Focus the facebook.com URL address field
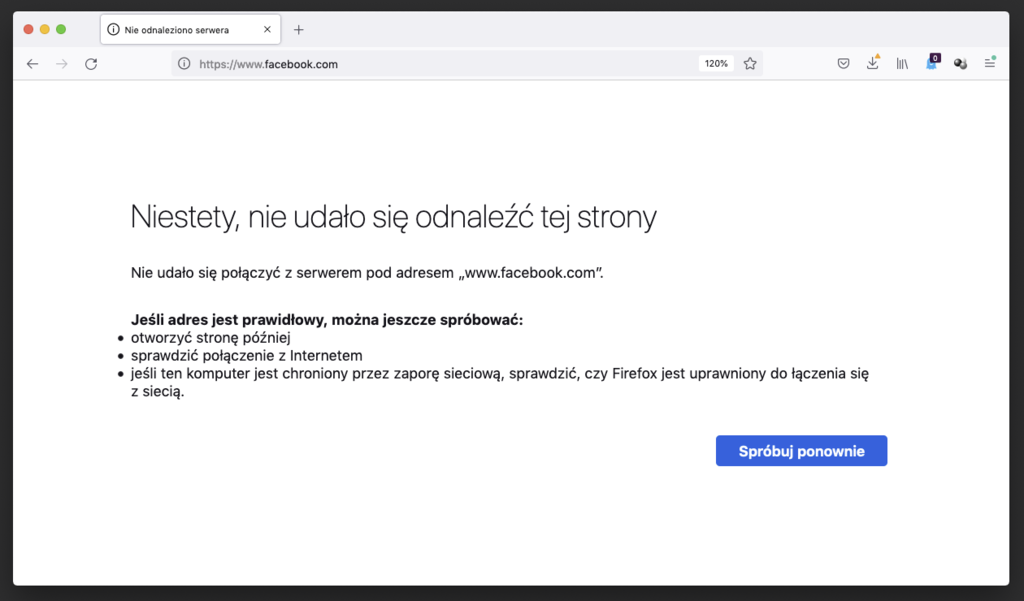Viewport: 1024px width, 601px height. click(440, 64)
